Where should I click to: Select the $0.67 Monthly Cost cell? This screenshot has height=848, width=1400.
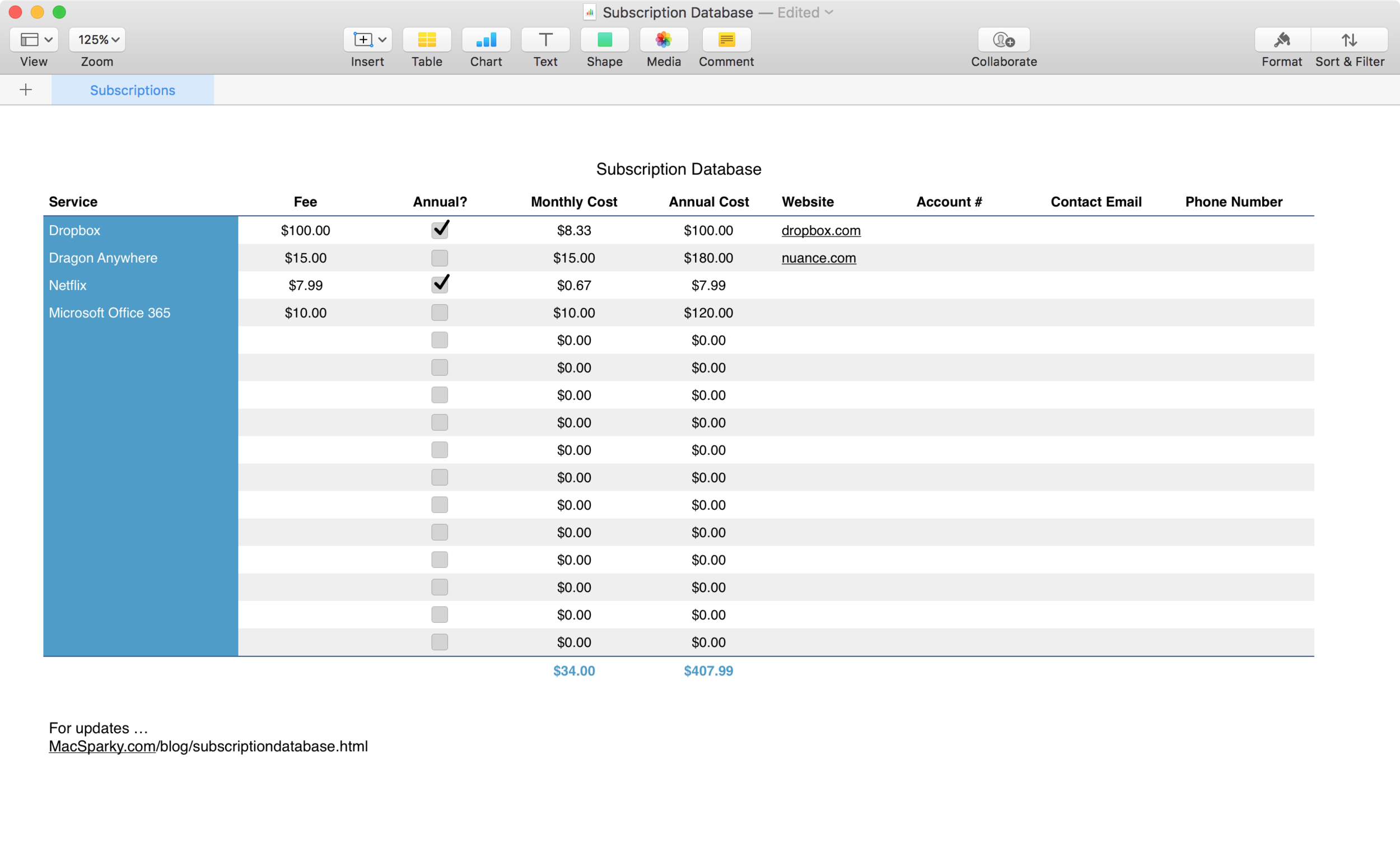pyautogui.click(x=574, y=285)
